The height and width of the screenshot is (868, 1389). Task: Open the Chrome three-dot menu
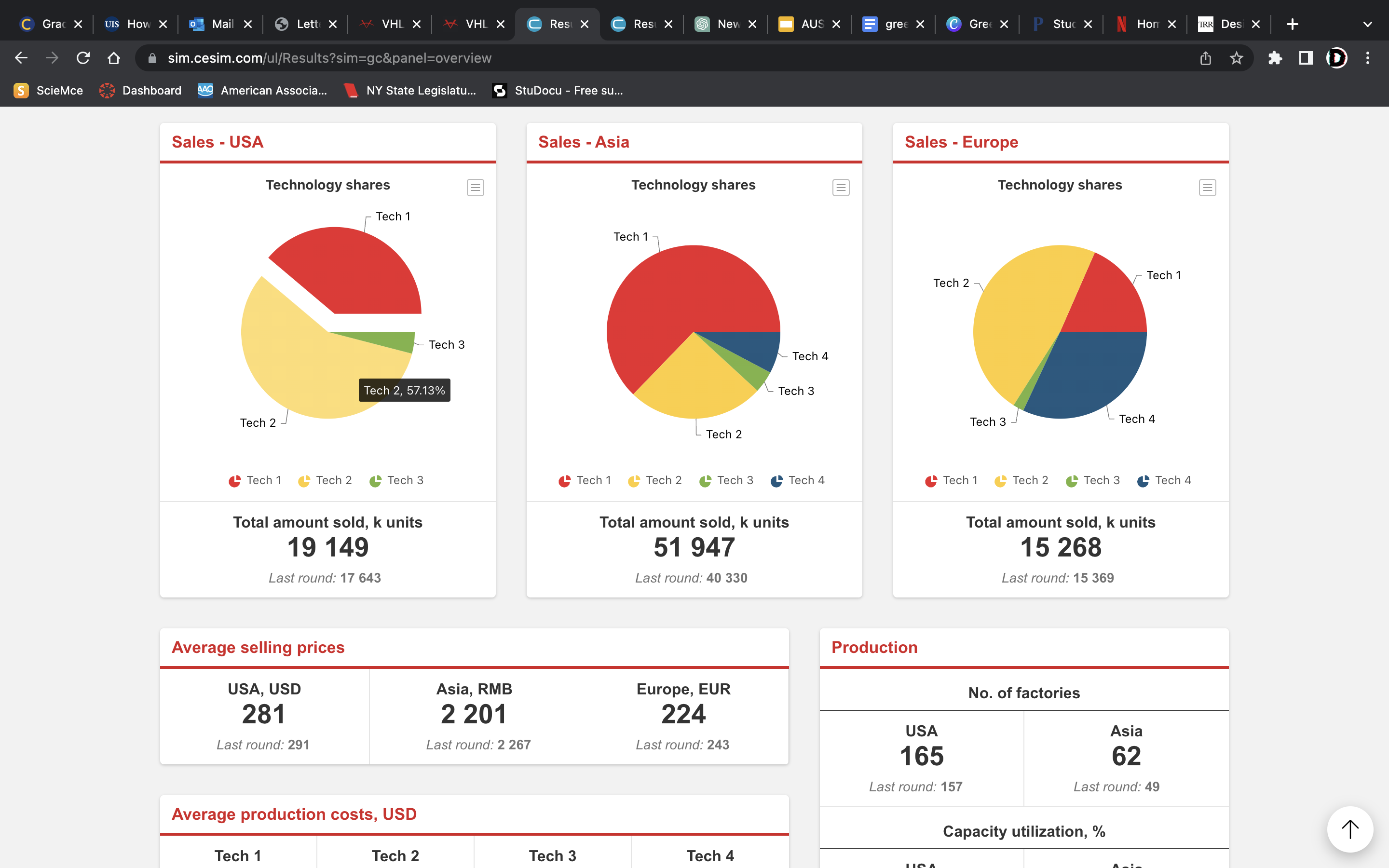1368,58
